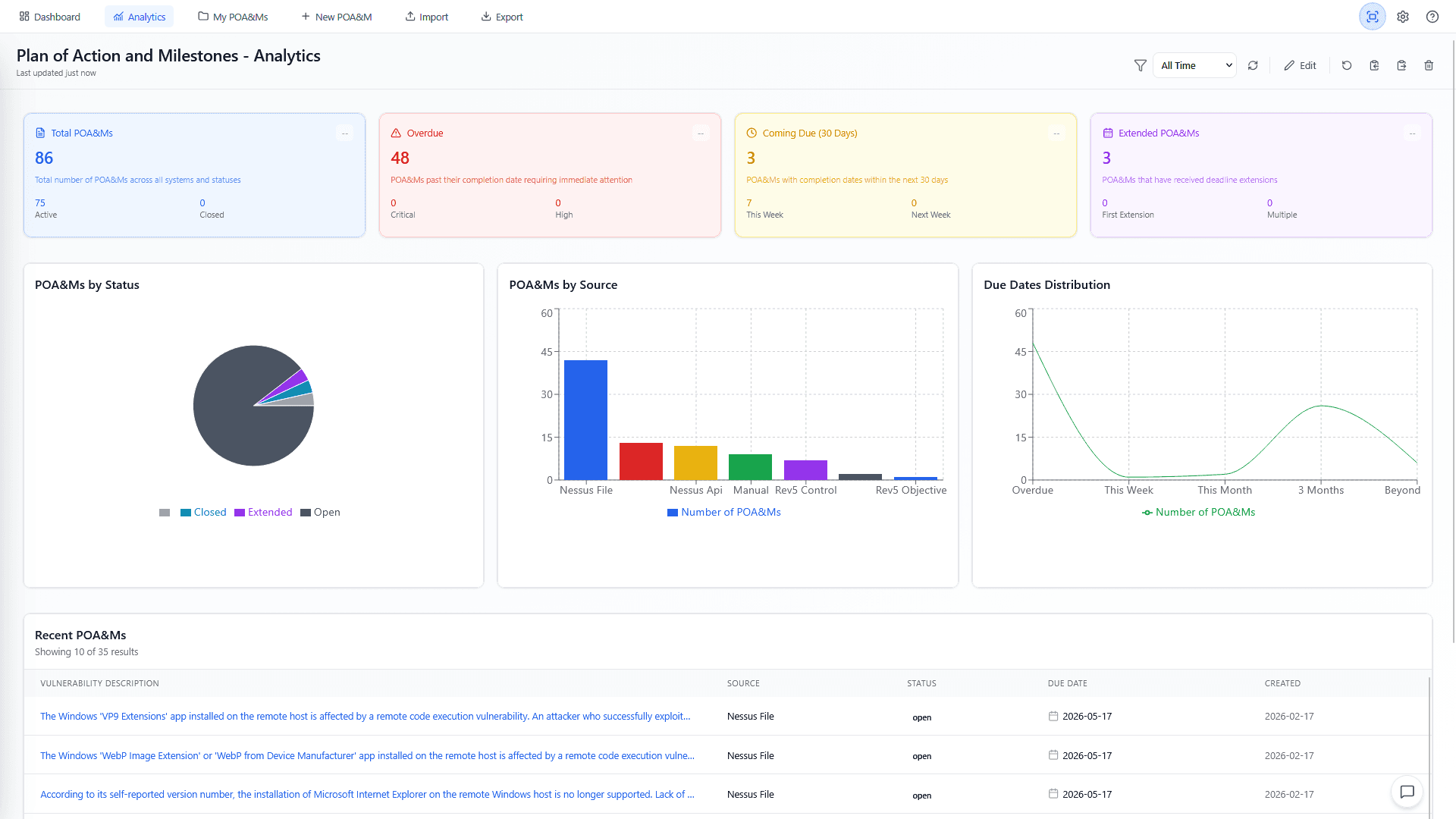Click the trash delete icon
Screen dimensions: 1456x819
coord(1429,65)
